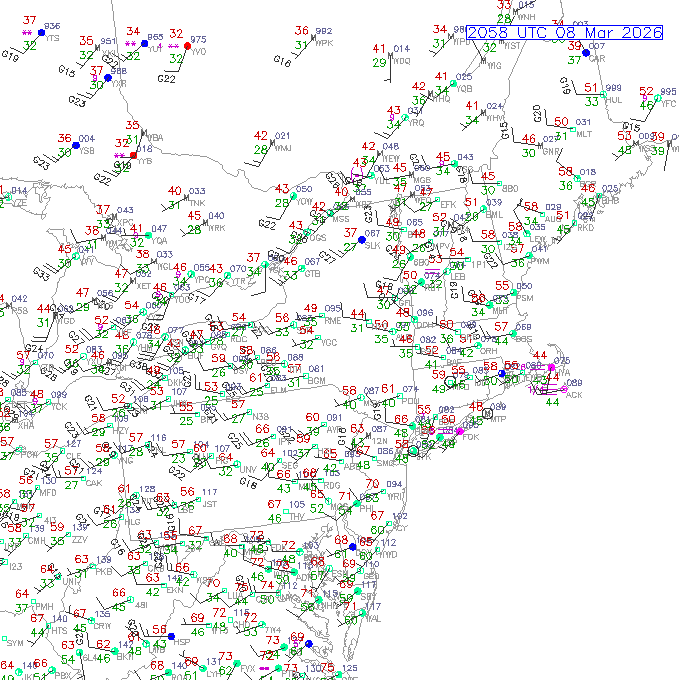Select the P58 station label

[x=20, y=311]
